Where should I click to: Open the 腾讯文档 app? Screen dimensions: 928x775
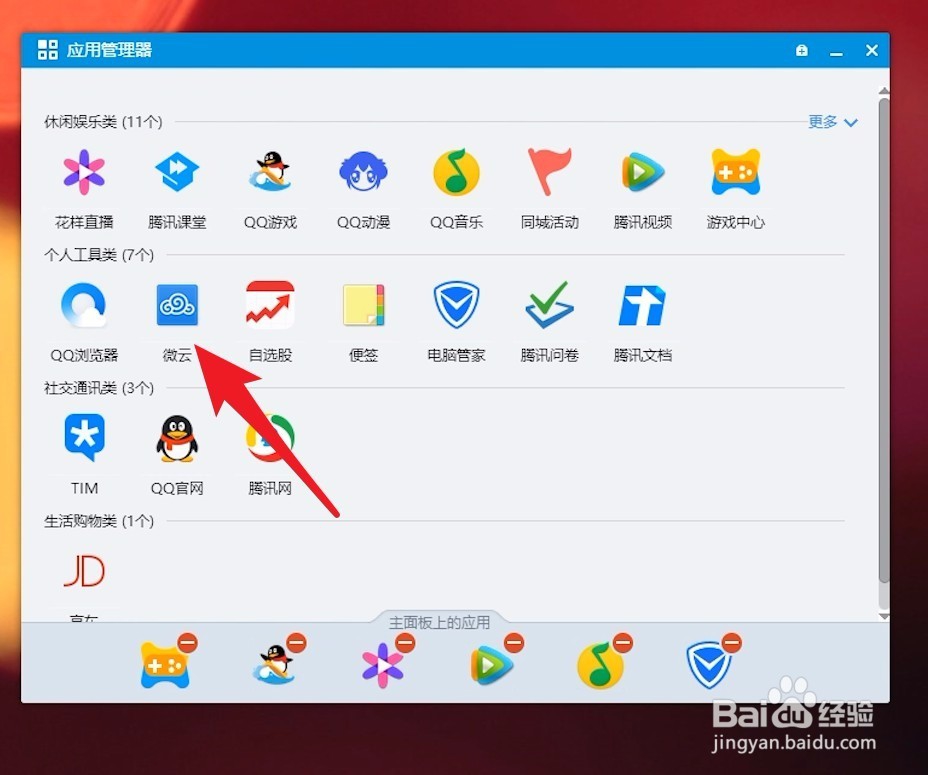click(x=643, y=306)
